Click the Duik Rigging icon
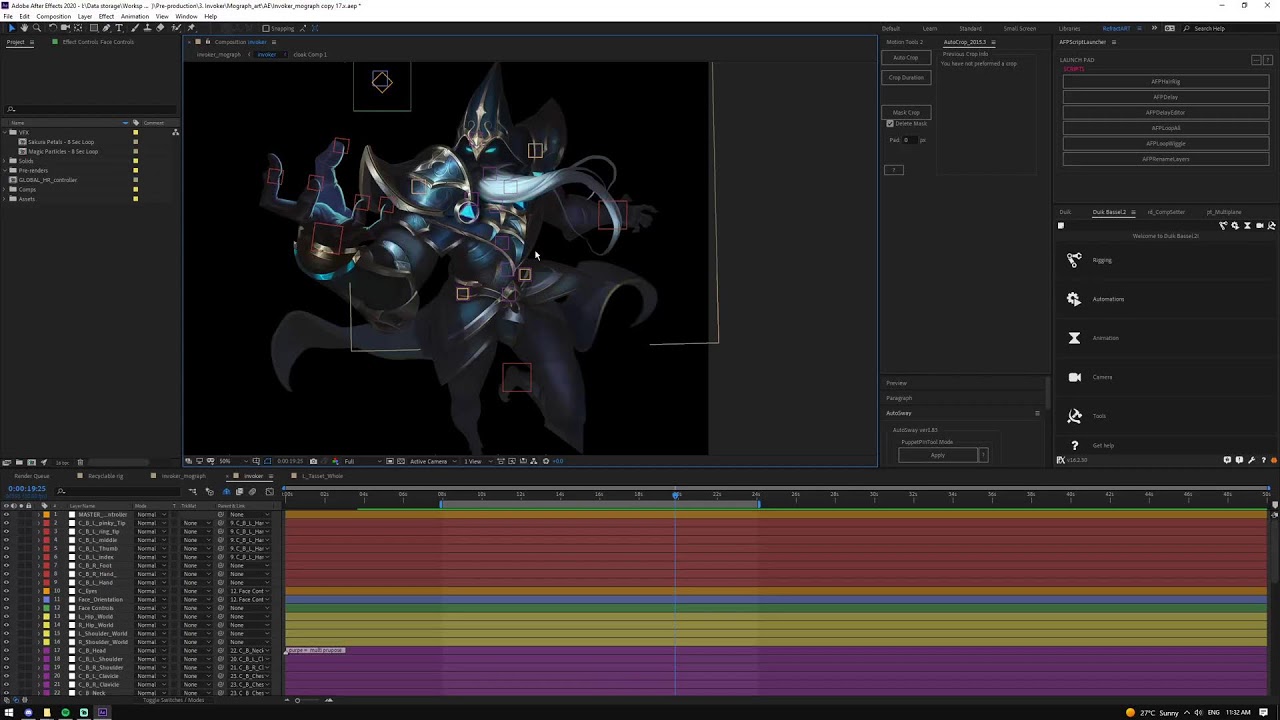 [1074, 260]
